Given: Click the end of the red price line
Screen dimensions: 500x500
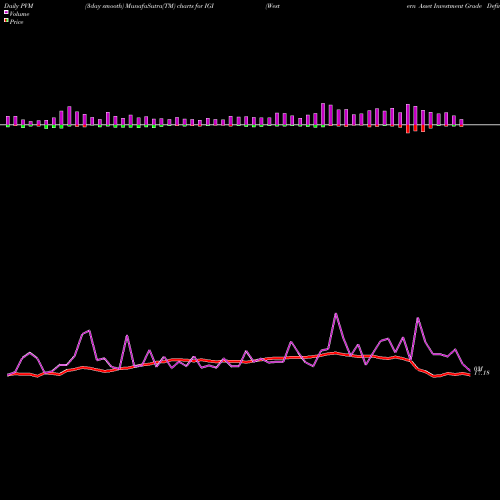Looking at the screenshot, I should (x=469, y=375).
